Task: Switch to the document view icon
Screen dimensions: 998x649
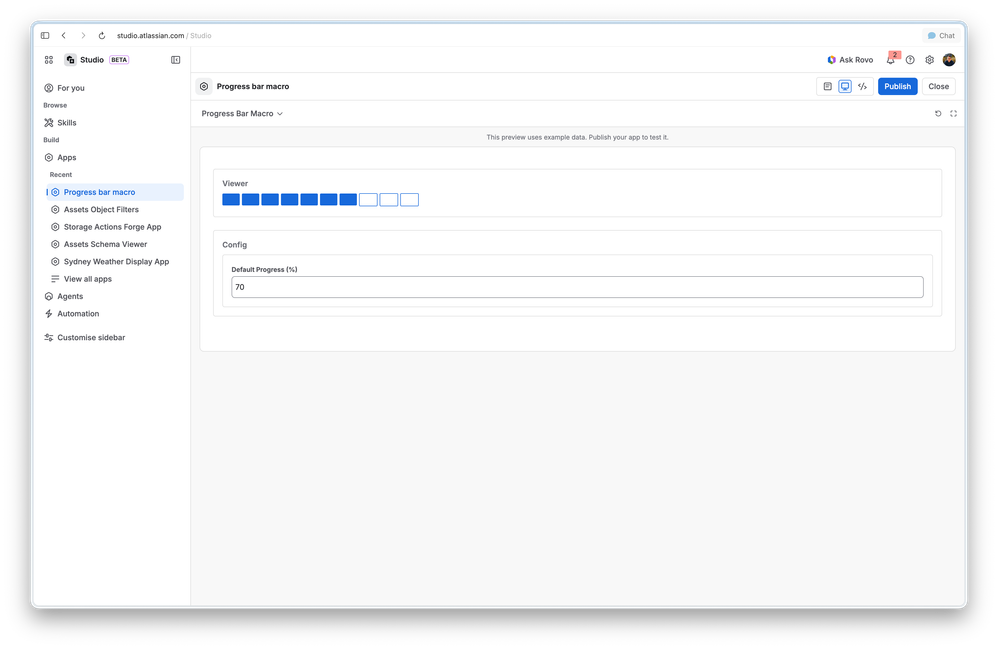Action: pos(827,87)
